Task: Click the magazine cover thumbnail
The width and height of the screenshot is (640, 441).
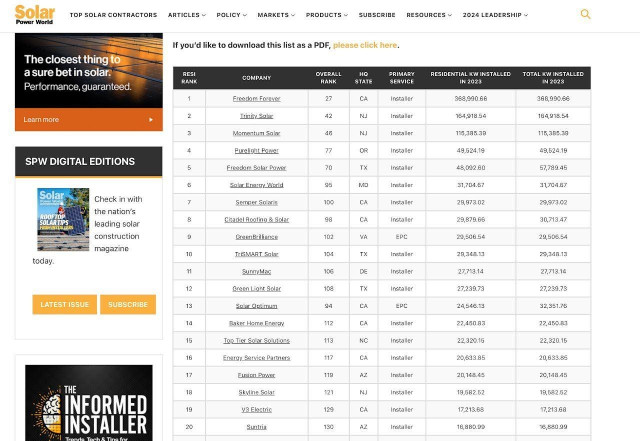Action: [x=63, y=219]
